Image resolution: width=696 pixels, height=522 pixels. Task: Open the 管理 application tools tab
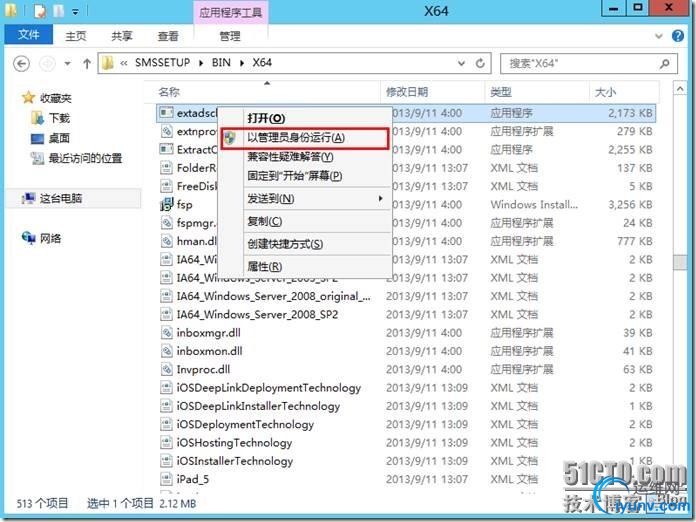[x=230, y=36]
